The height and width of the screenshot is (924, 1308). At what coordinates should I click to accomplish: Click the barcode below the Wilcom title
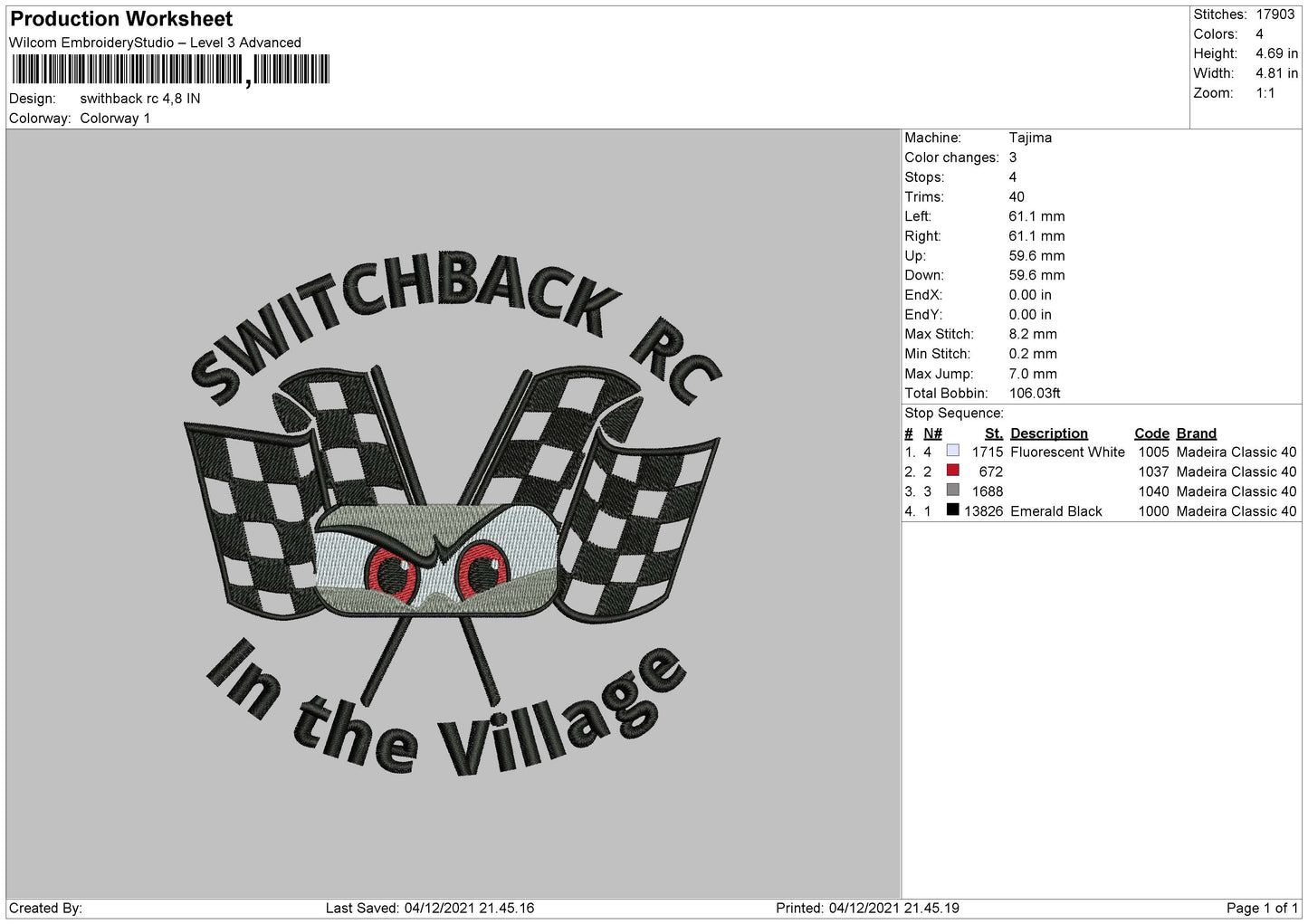pyautogui.click(x=171, y=70)
